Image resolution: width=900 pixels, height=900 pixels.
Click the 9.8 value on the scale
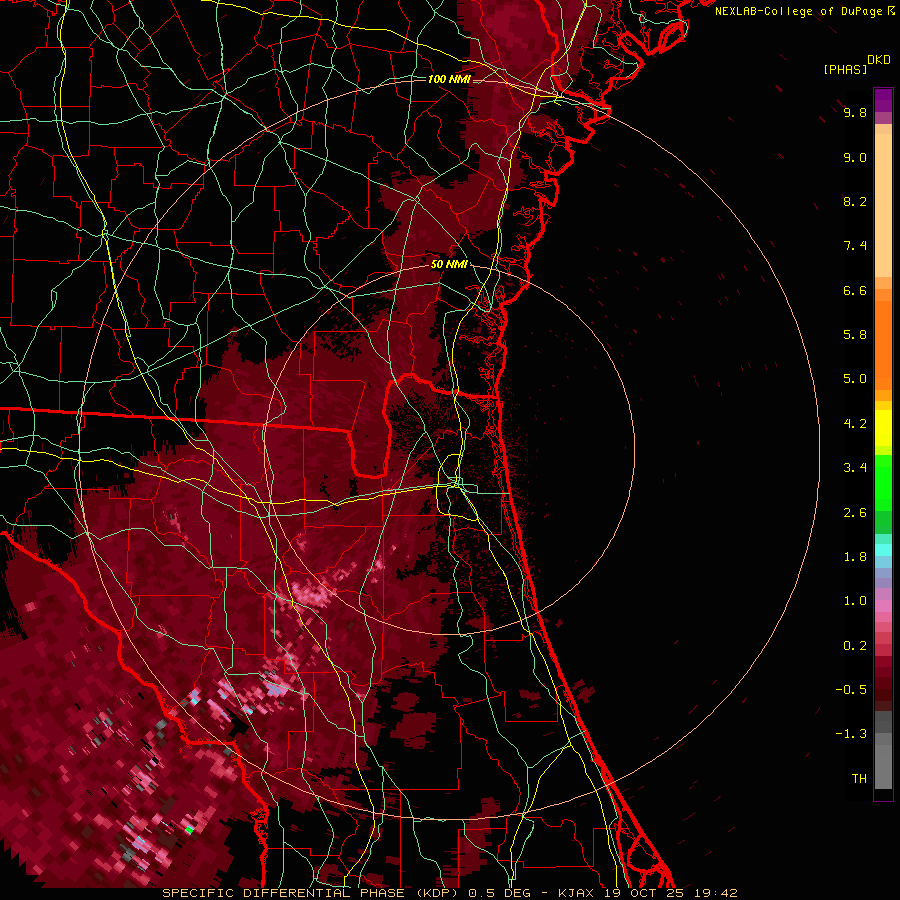click(x=855, y=112)
